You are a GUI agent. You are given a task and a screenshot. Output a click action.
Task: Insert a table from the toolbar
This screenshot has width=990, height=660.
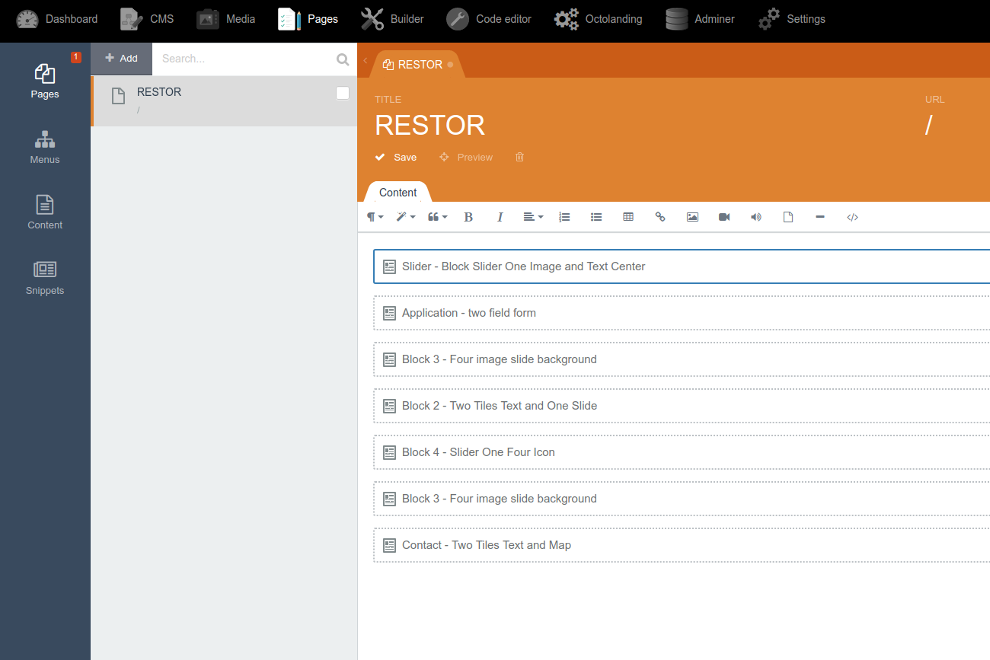[628, 217]
